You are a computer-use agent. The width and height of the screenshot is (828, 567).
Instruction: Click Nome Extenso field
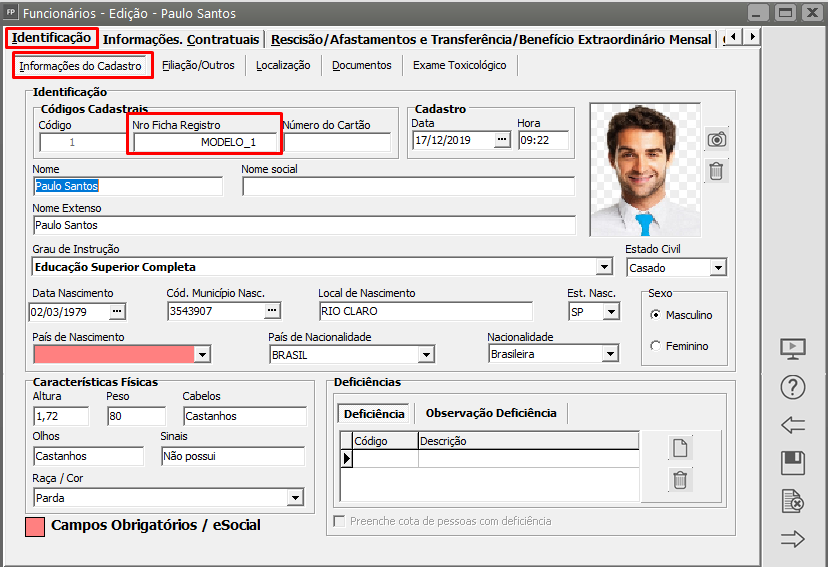(304, 225)
